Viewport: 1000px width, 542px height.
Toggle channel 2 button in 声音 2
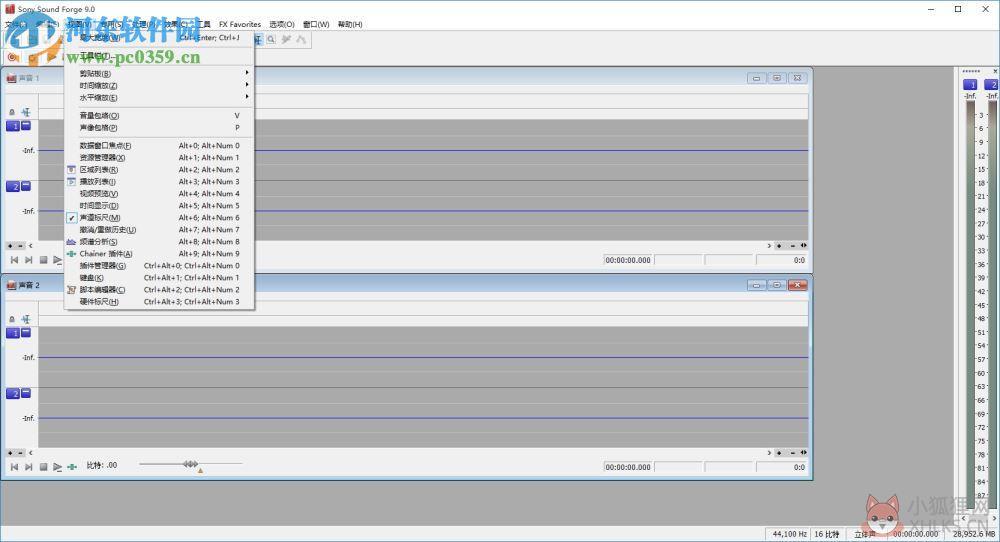click(13, 394)
